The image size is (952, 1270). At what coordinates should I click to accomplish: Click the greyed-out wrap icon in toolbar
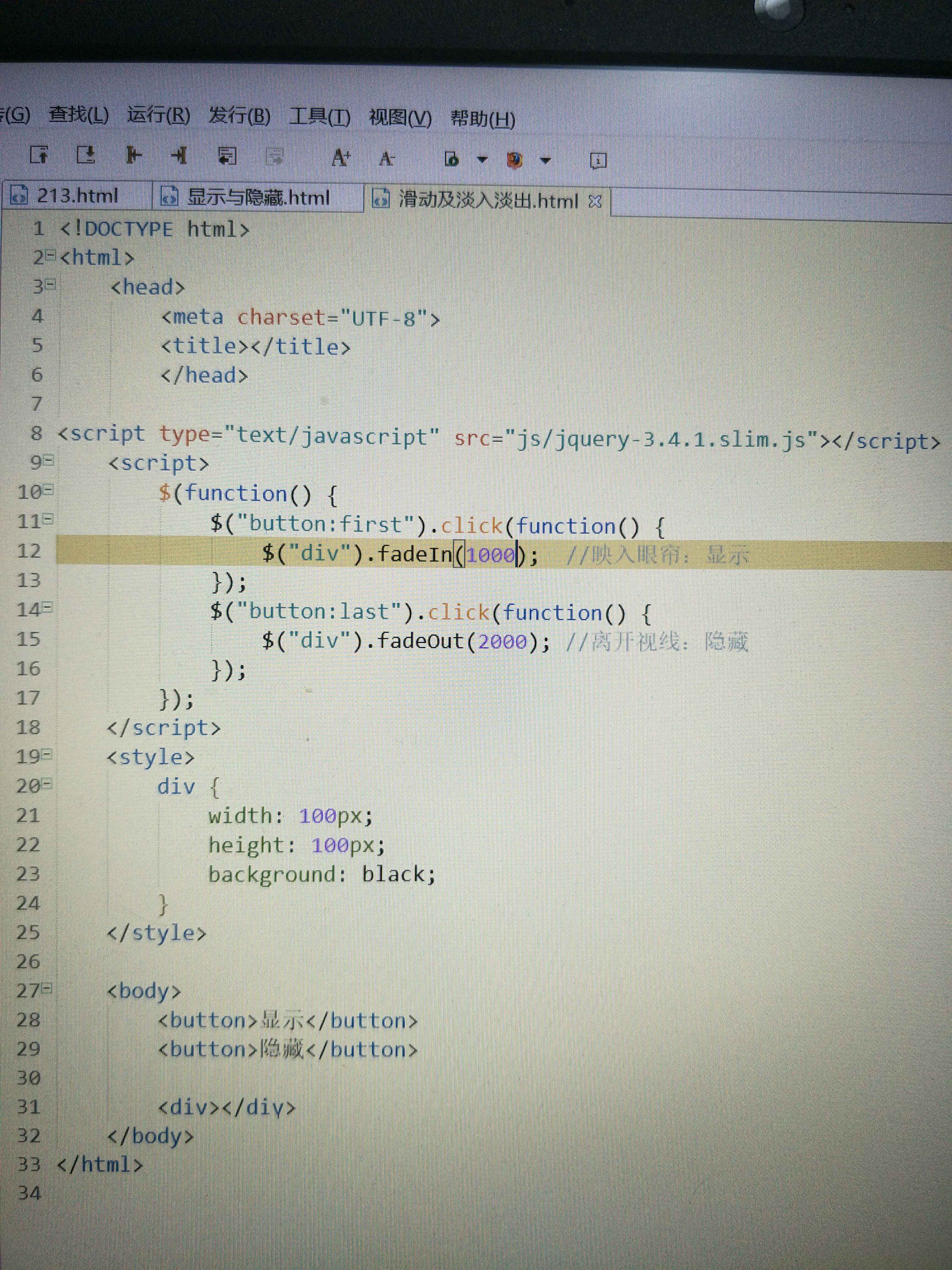(275, 156)
